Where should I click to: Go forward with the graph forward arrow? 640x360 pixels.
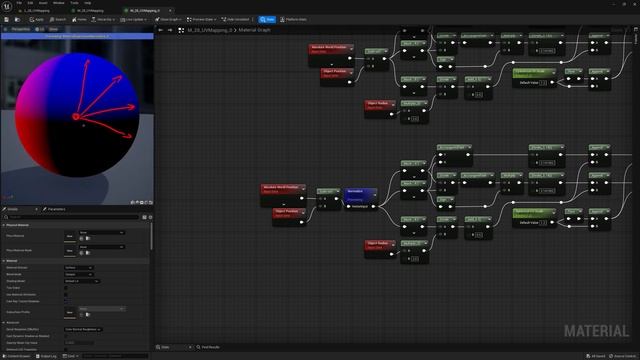[x=170, y=30]
